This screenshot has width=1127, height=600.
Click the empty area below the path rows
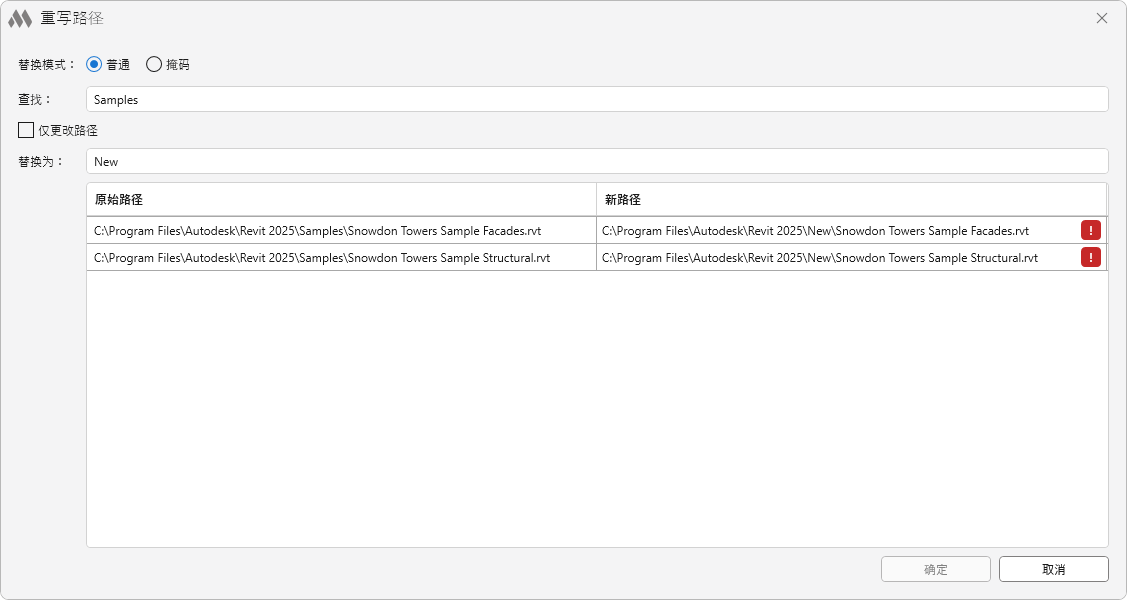click(x=597, y=410)
